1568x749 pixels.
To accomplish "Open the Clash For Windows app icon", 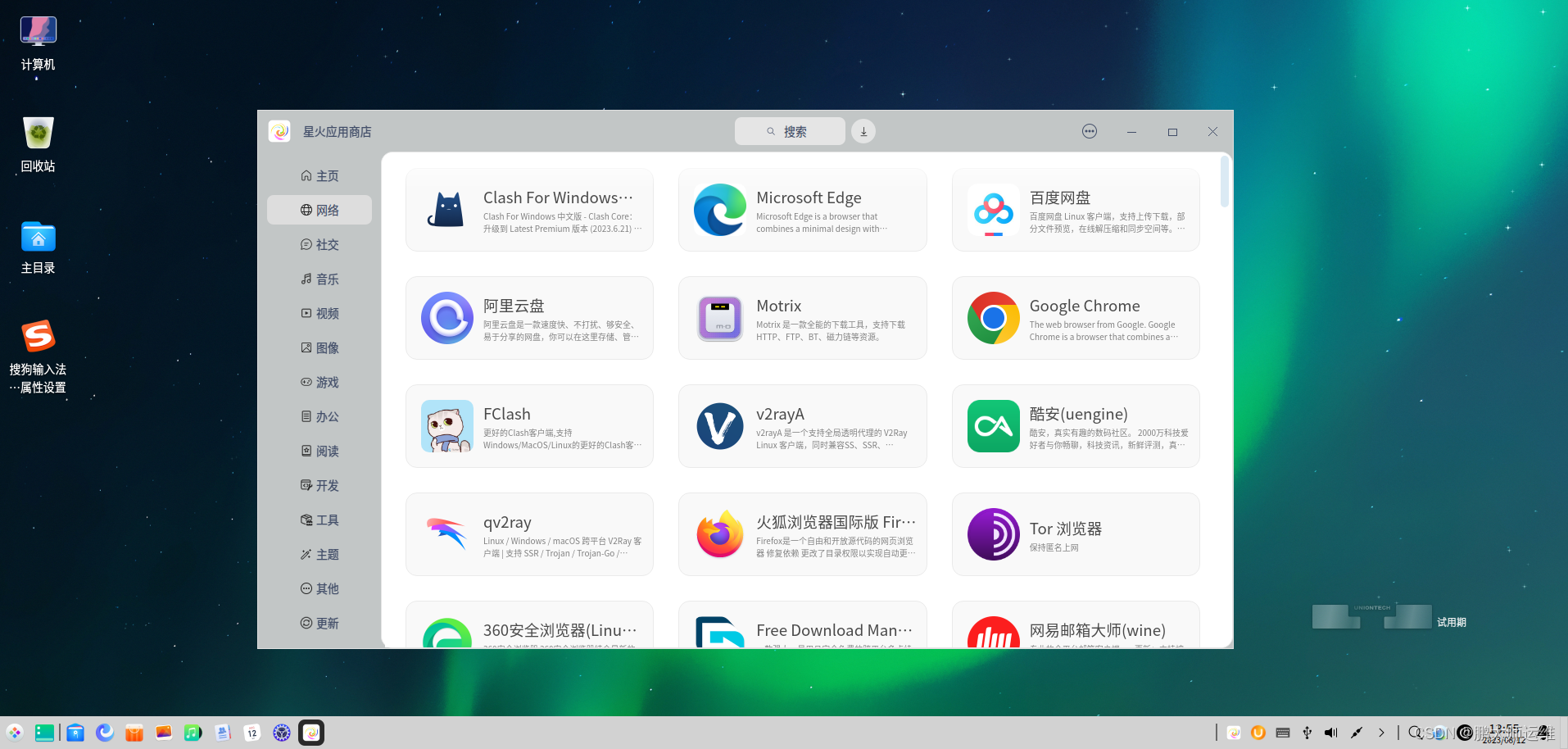I will (x=447, y=210).
